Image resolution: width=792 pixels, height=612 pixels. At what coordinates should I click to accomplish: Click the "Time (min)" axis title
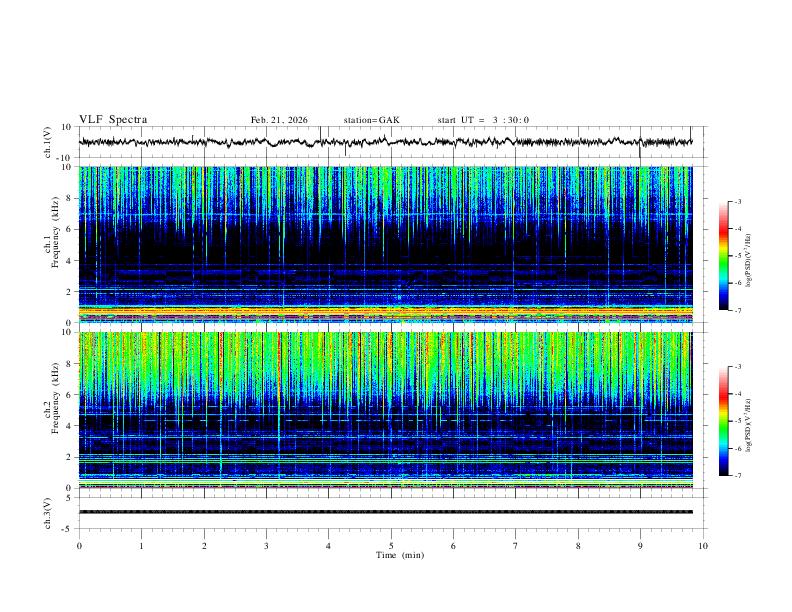pos(400,555)
